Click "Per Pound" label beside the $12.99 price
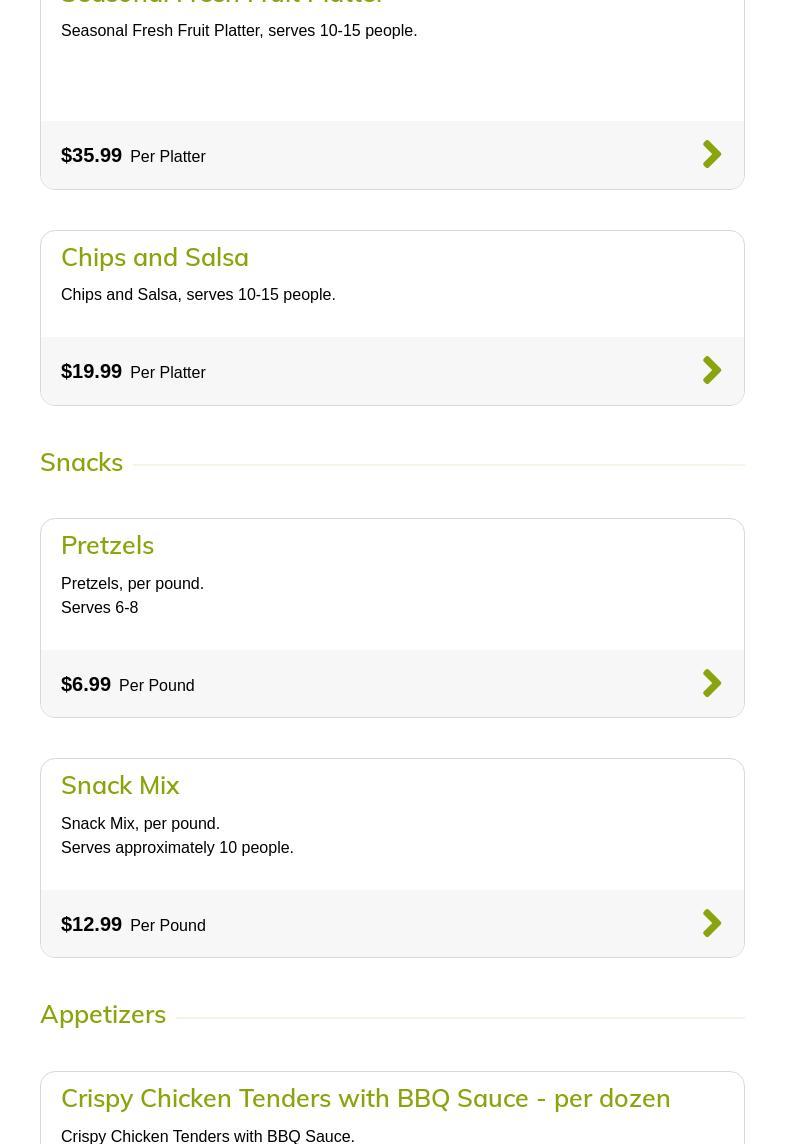The height and width of the screenshot is (1144, 785). click(168, 925)
